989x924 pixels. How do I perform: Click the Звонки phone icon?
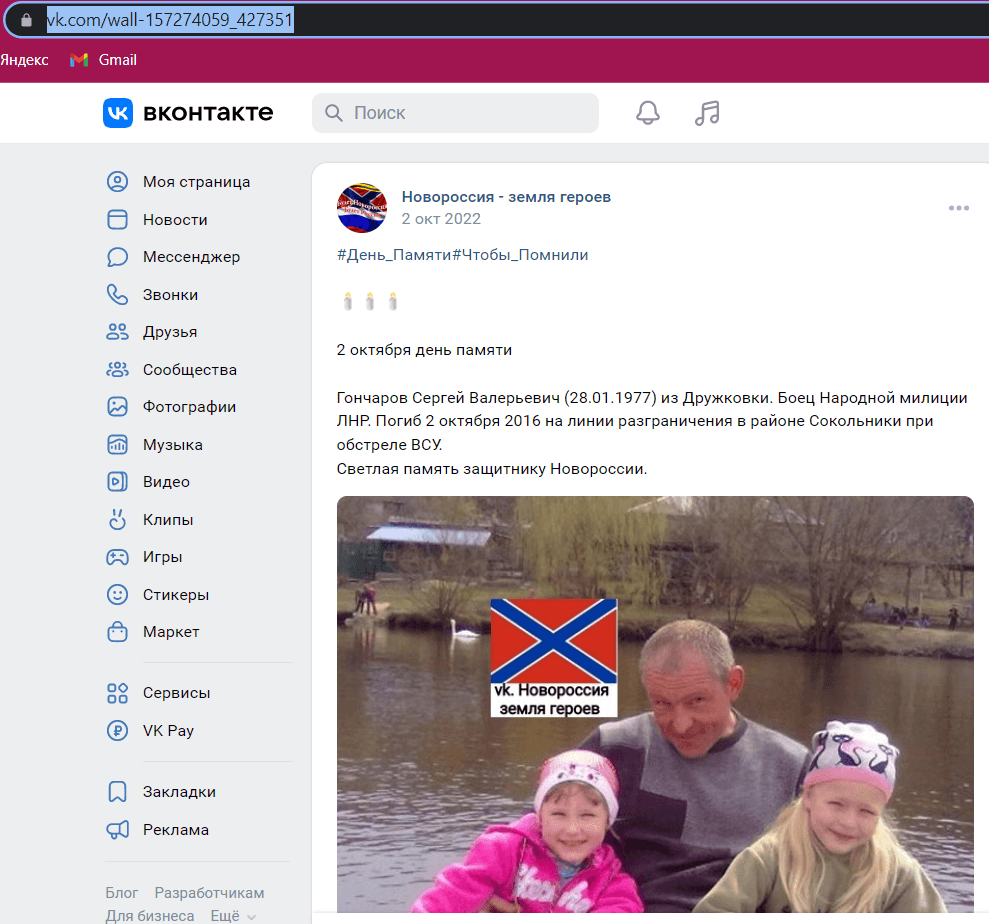point(117,295)
